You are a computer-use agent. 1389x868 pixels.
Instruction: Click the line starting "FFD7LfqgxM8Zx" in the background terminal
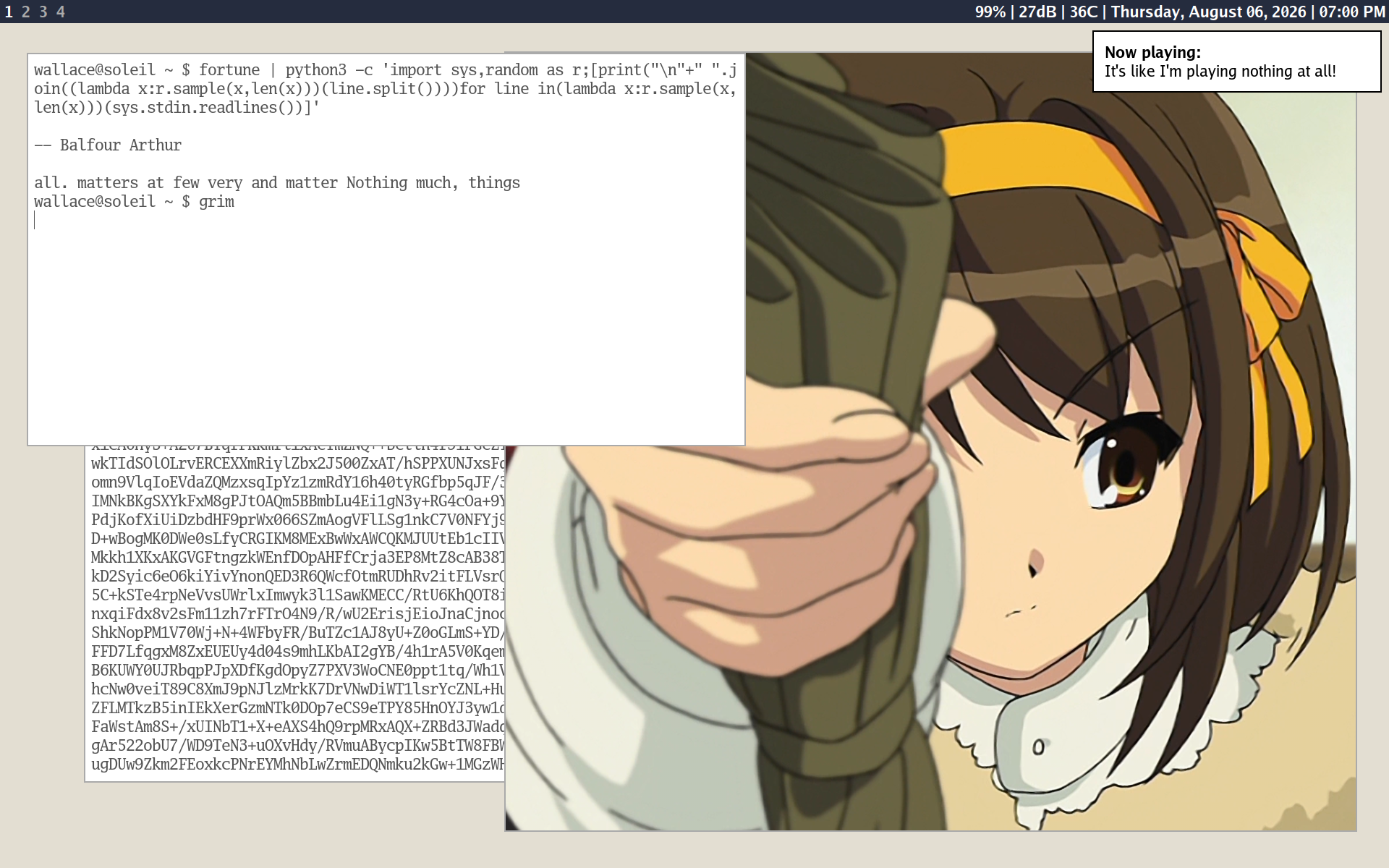click(298, 651)
